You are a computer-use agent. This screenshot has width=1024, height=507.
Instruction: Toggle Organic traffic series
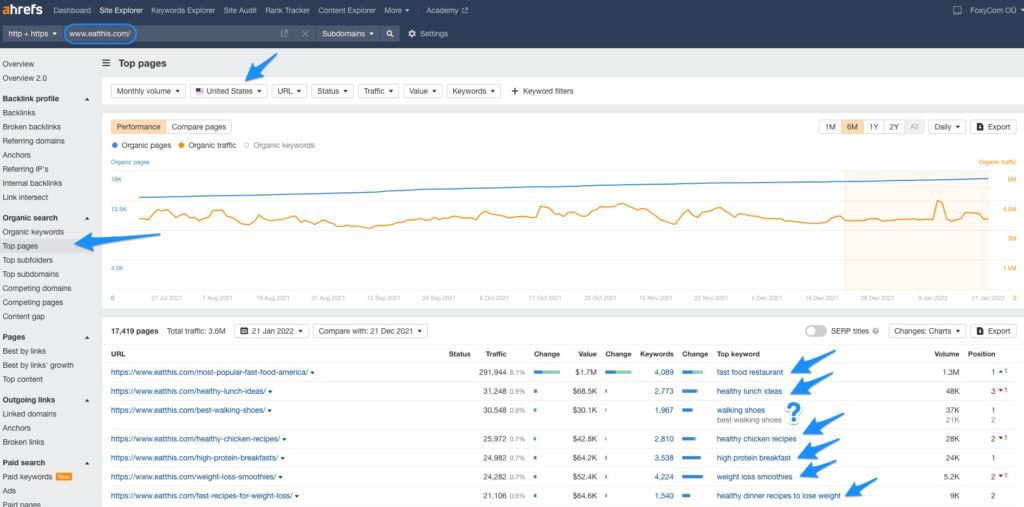click(x=207, y=146)
